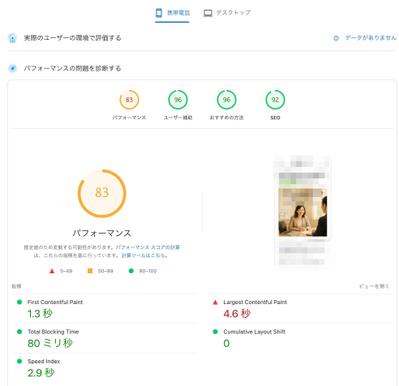Click the 80 ミリ秒 value
Image resolution: width=399 pixels, height=386 pixels.
(50, 343)
